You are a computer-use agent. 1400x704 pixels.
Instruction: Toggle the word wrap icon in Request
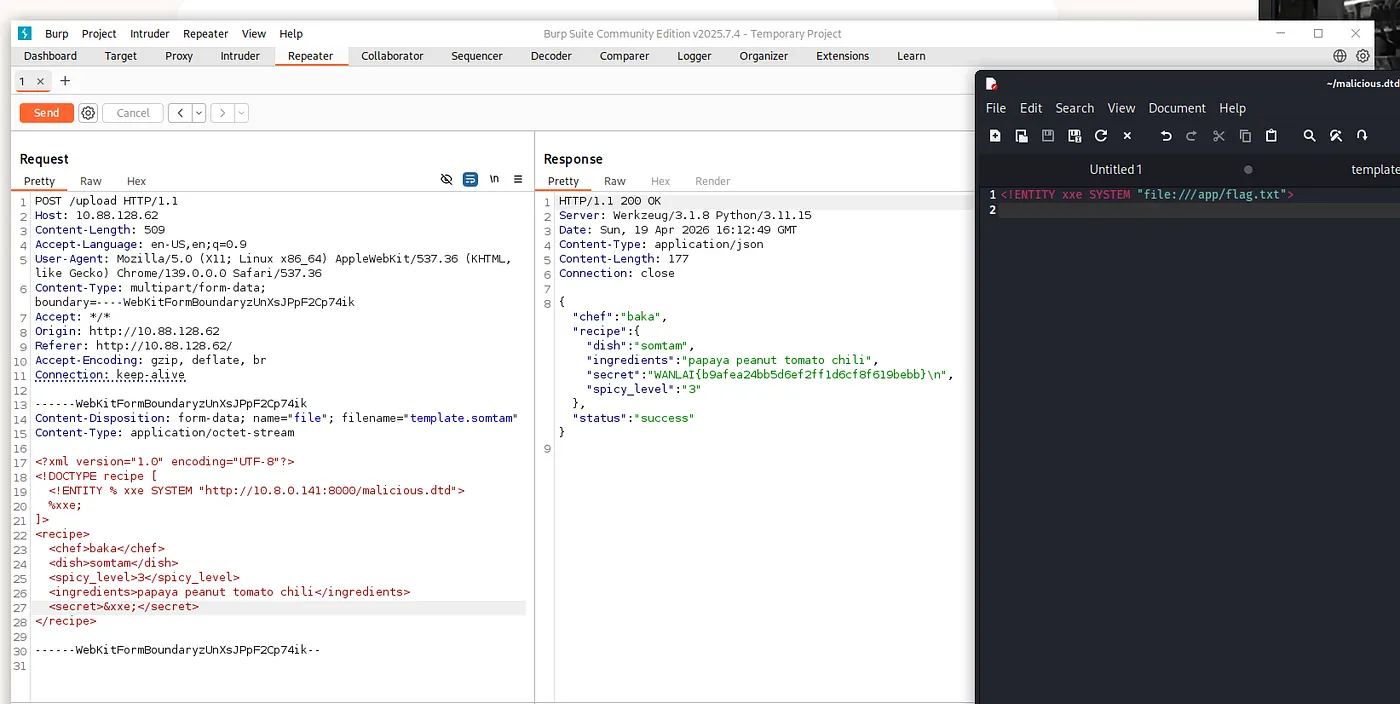[470, 179]
